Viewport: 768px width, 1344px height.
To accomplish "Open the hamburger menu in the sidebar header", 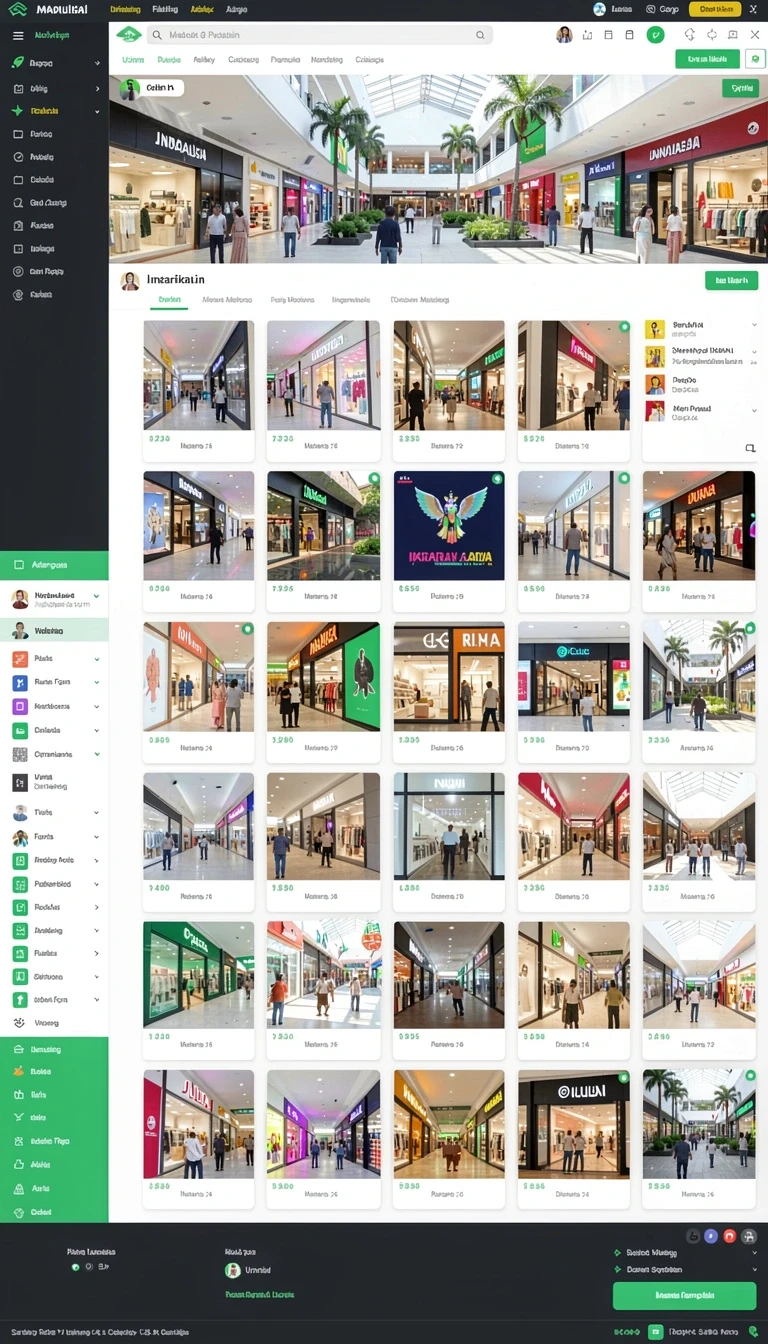I will (18, 35).
